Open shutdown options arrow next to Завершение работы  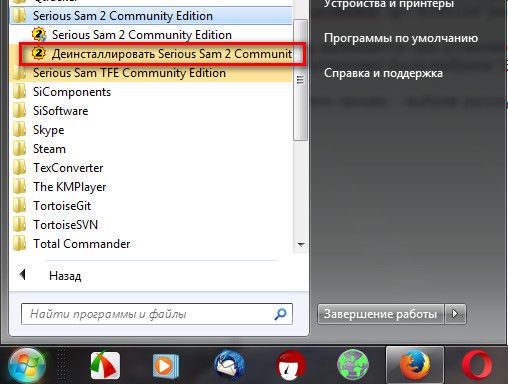(455, 314)
